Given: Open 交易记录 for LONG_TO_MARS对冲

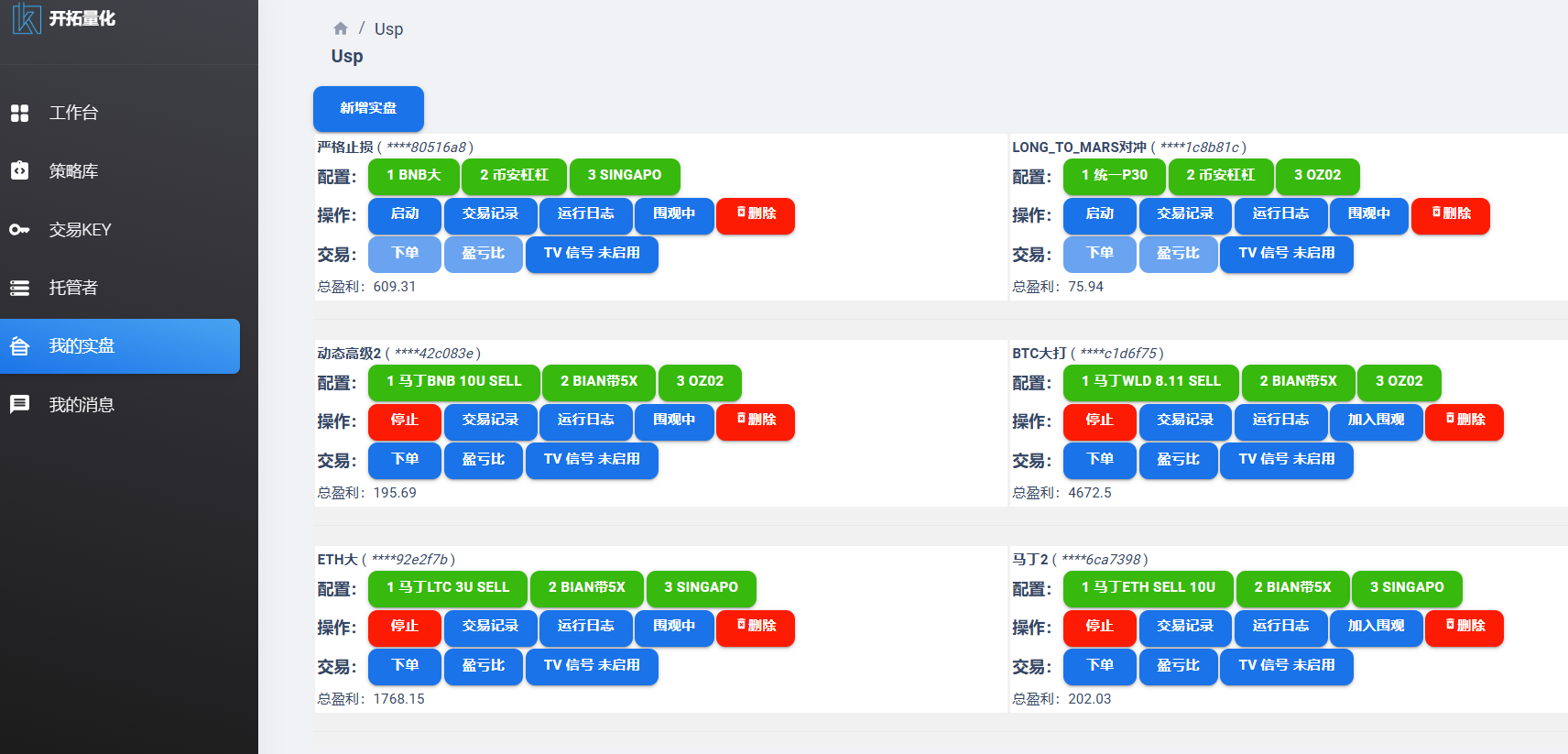Looking at the screenshot, I should (1185, 214).
